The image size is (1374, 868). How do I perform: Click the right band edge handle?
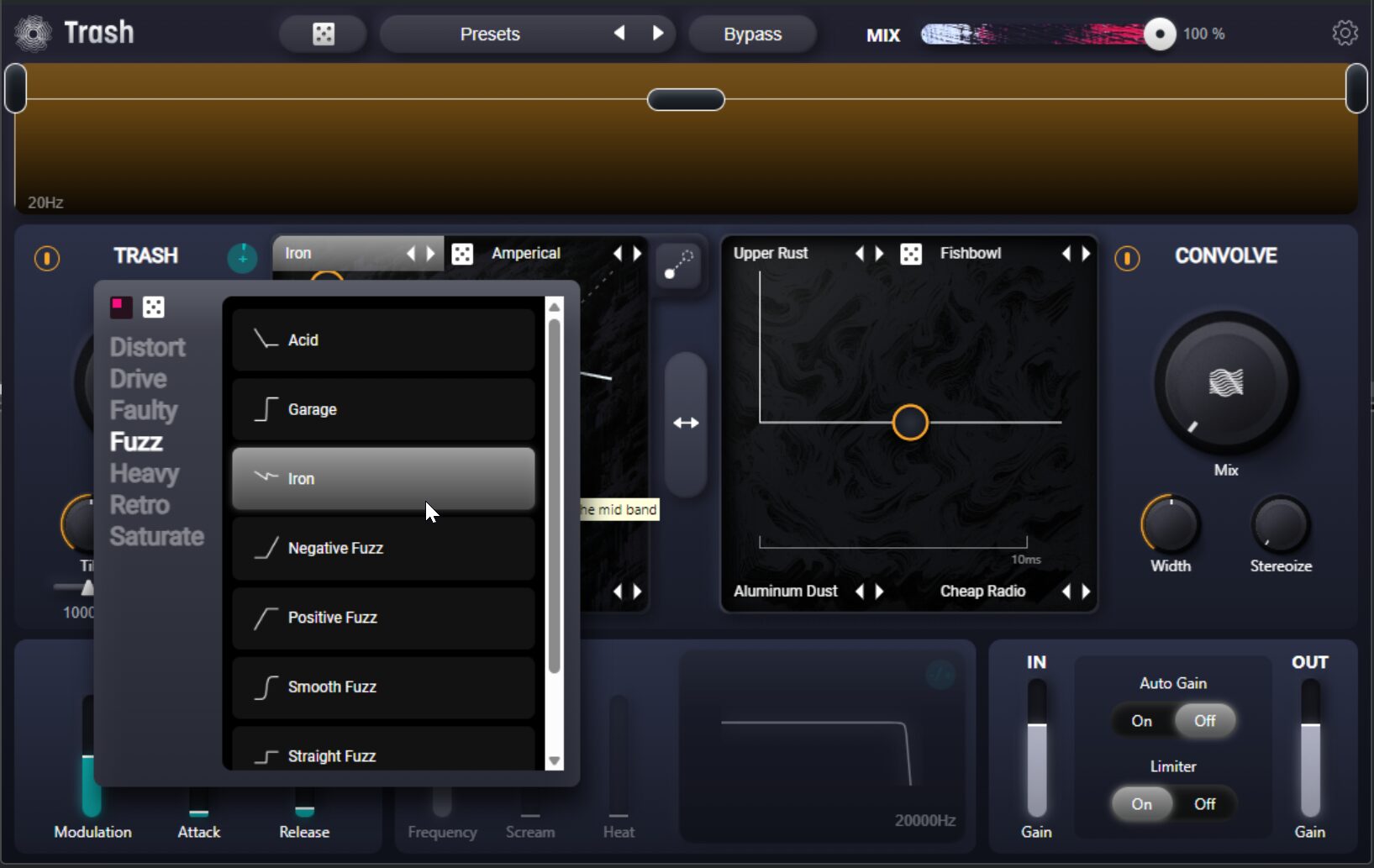pyautogui.click(x=1356, y=88)
